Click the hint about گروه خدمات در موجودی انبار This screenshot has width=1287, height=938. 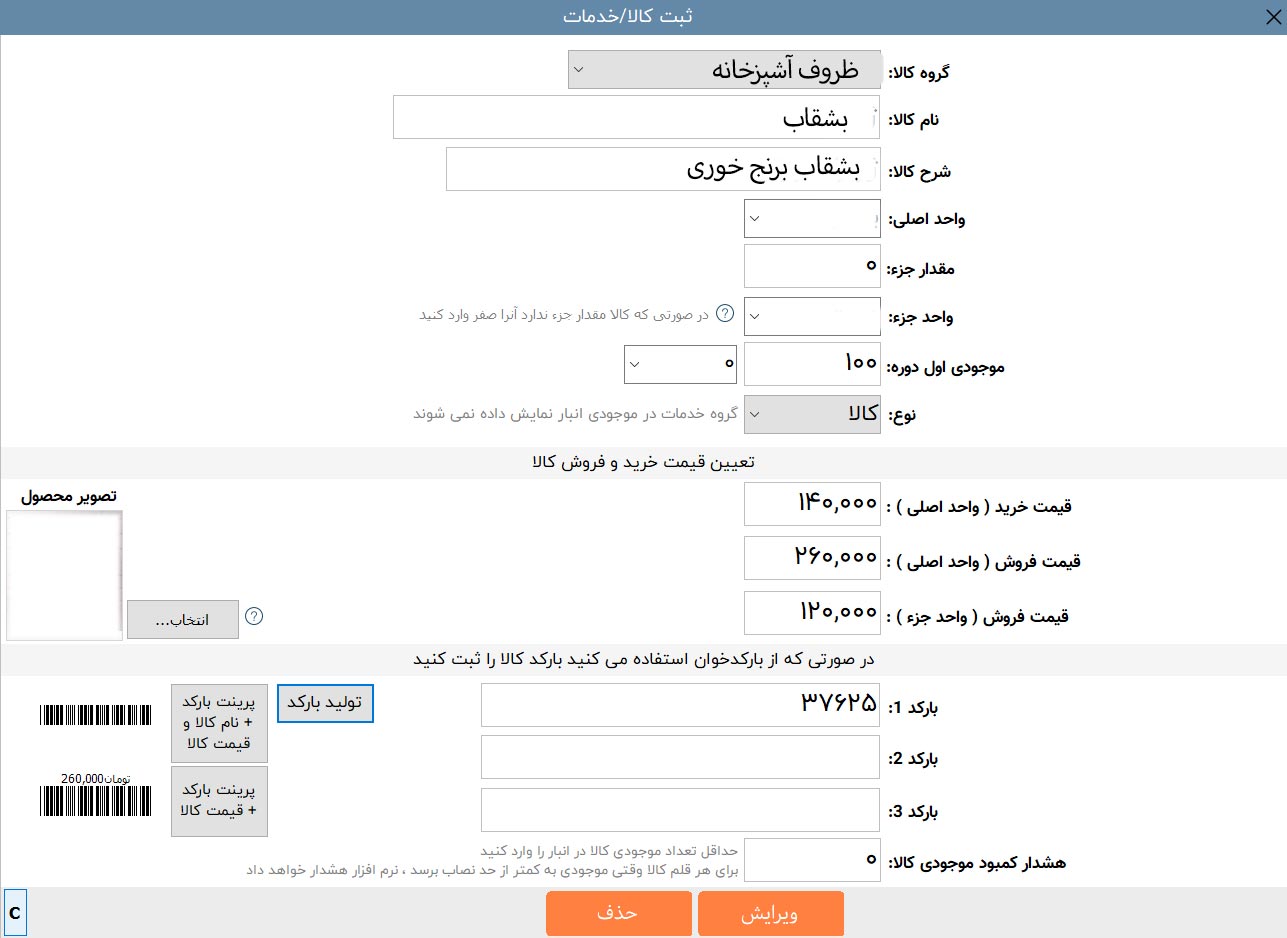(x=576, y=412)
